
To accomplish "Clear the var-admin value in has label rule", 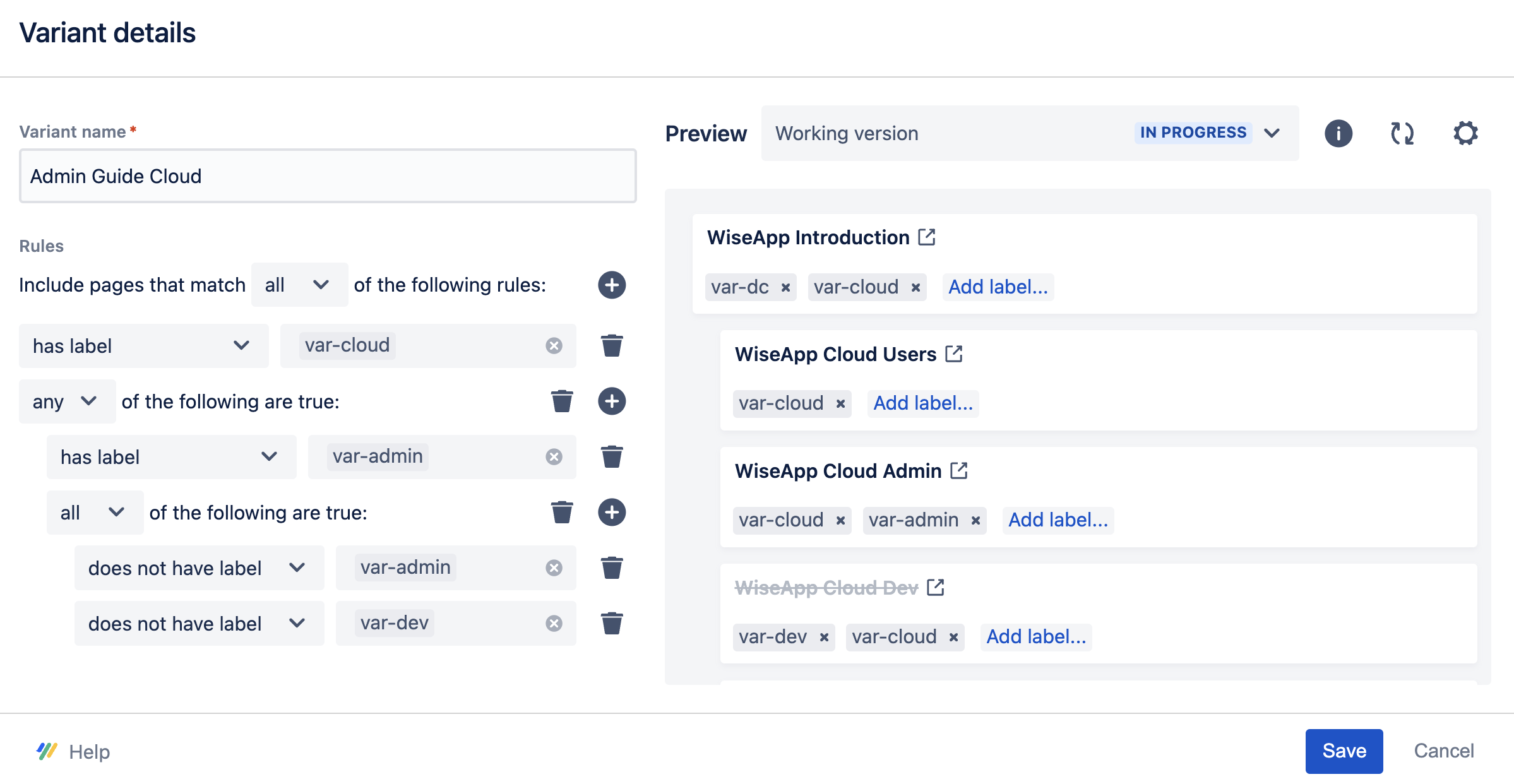I will (554, 457).
